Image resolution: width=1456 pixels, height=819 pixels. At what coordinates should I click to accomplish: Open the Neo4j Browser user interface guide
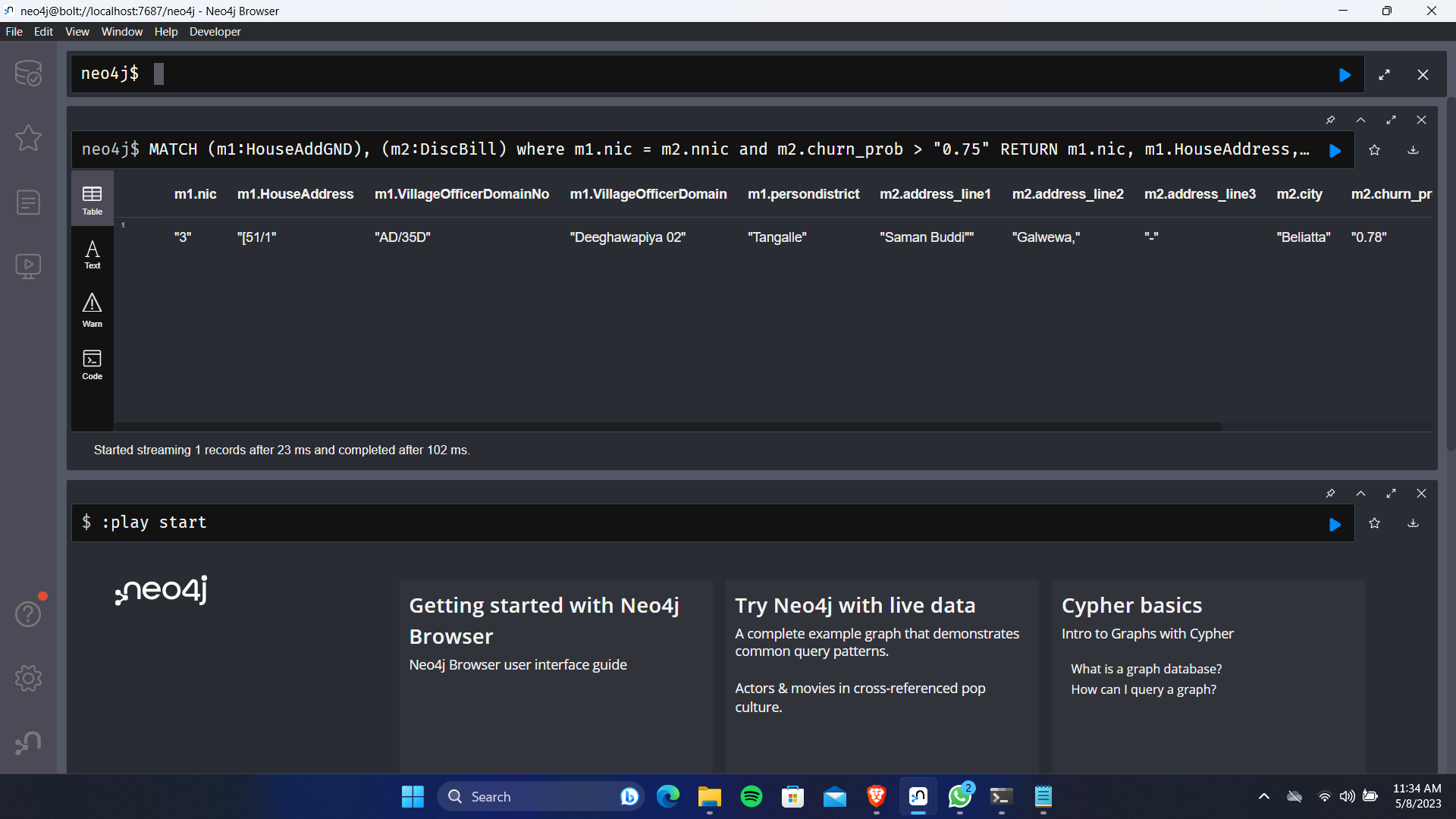point(518,664)
